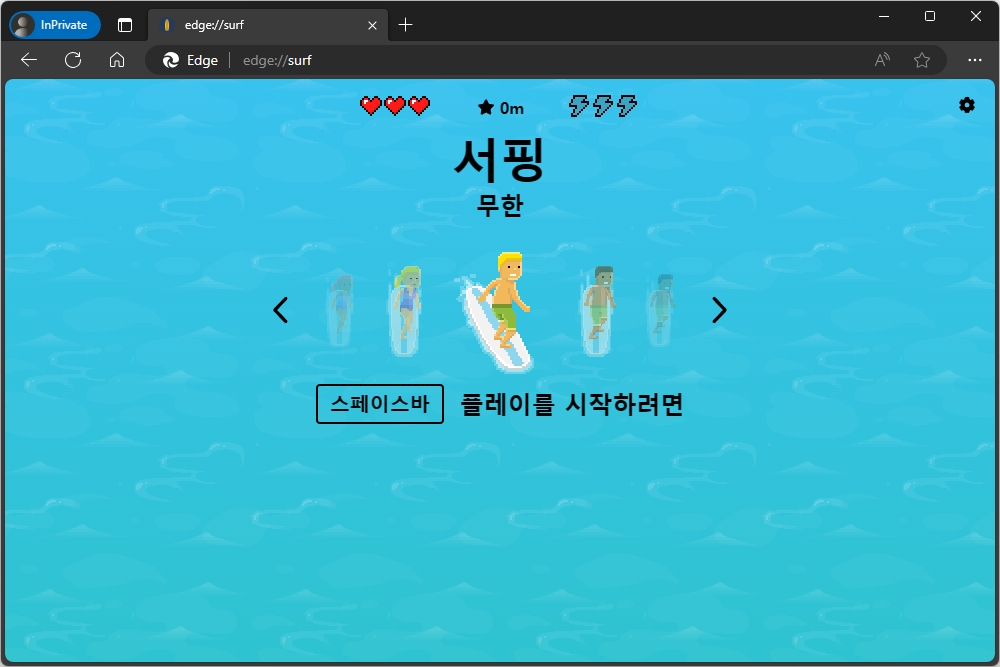Click the first red heart life icon
The width and height of the screenshot is (1000, 667).
371,105
